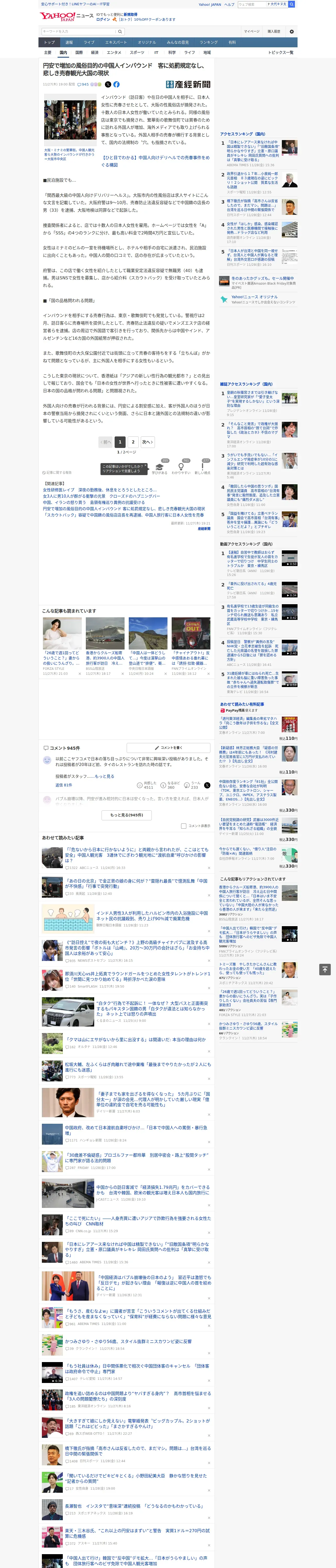Open settings gear icon in header
Image resolution: width=336 pixels, height=1568 pixels.
[292, 32]
